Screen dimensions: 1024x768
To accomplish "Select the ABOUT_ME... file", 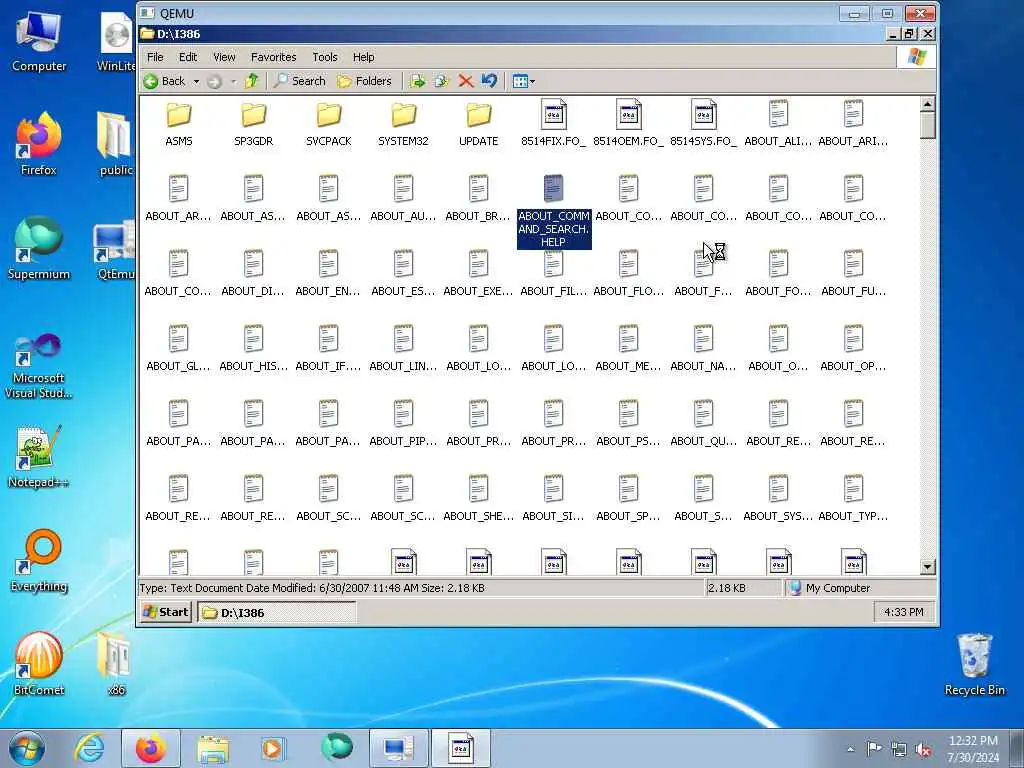I will (x=628, y=349).
